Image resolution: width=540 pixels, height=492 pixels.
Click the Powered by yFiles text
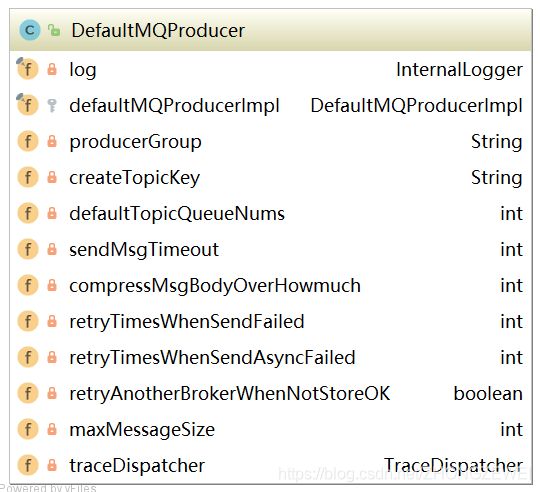point(48,488)
